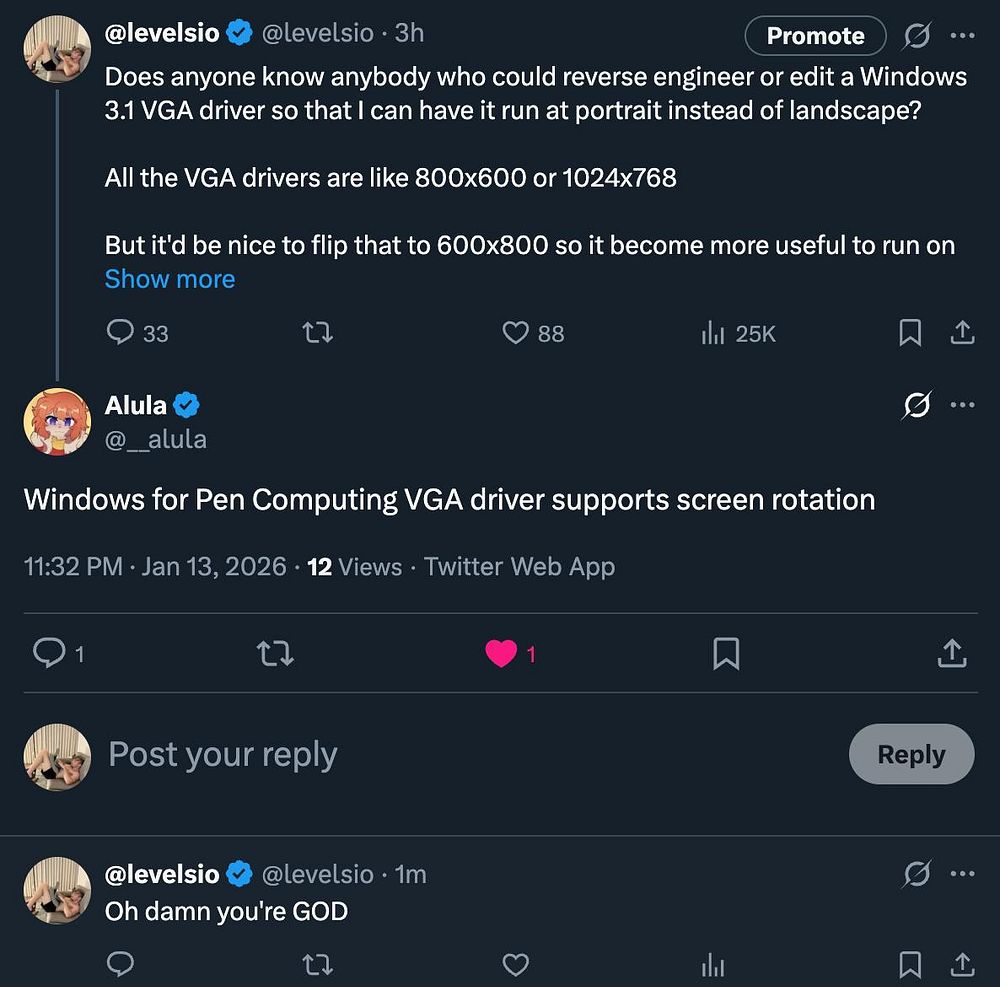Like the "Oh damn you're GOD" reply

515,964
